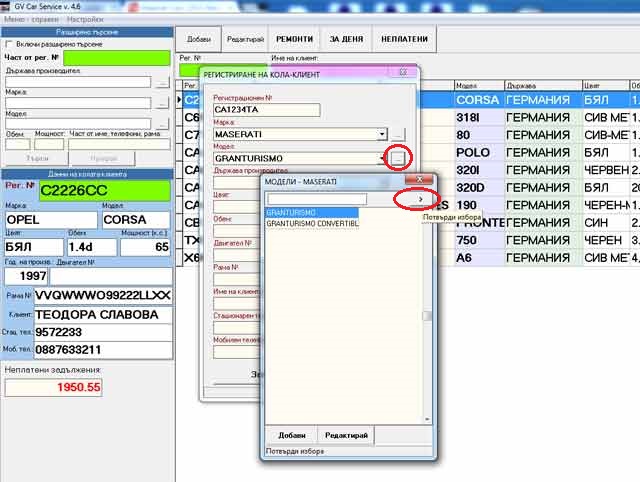Click the confirm selection arrow button
Image resolution: width=640 pixels, height=482 pixels.
point(420,199)
